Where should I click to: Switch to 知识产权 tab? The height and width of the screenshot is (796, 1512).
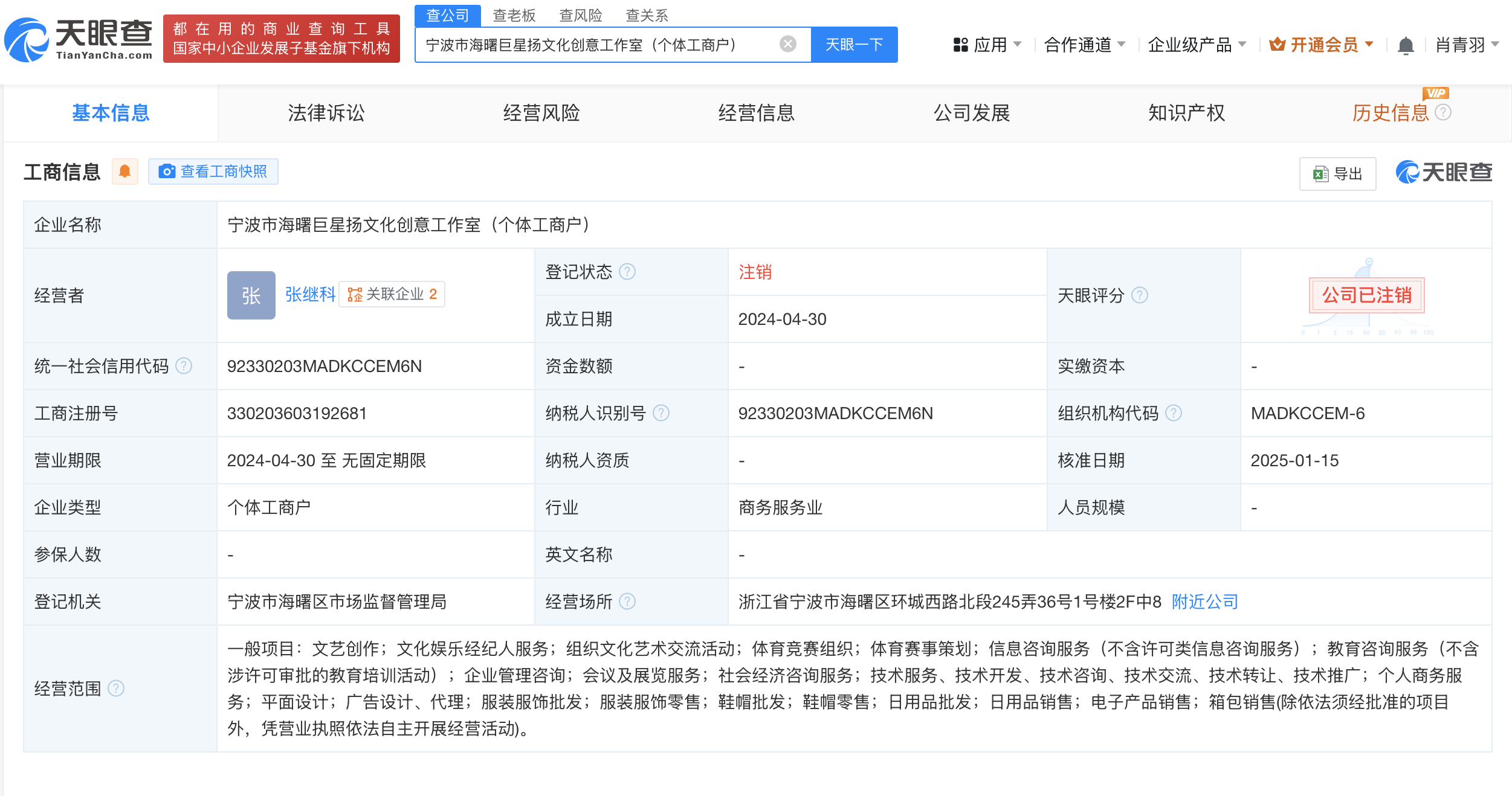pyautogui.click(x=1187, y=113)
